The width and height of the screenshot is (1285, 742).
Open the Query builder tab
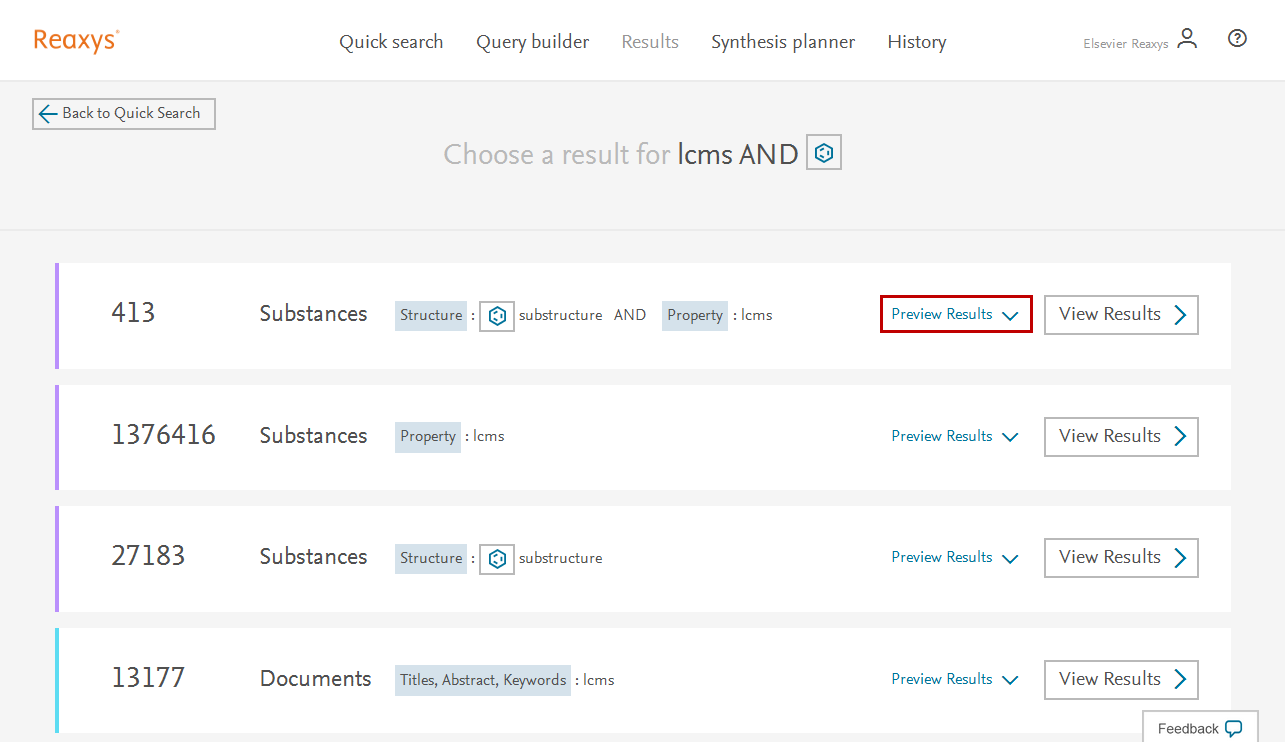(532, 42)
